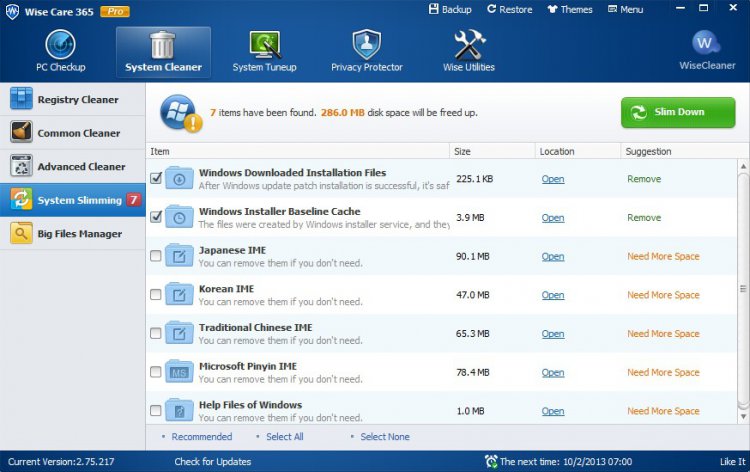Check the Traditional Chinese IME checkbox

point(155,333)
